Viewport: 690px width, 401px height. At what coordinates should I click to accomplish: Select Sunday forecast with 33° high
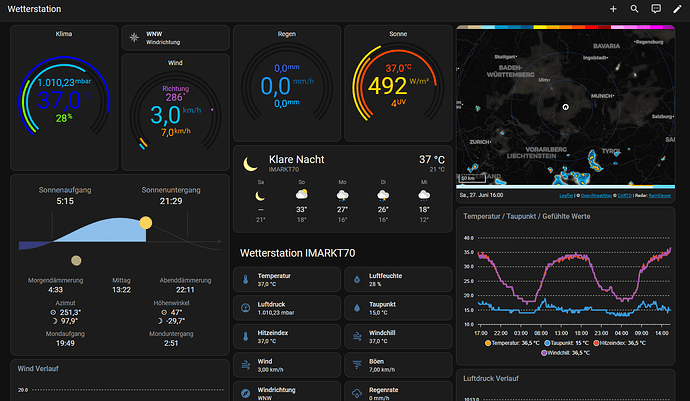click(301, 201)
